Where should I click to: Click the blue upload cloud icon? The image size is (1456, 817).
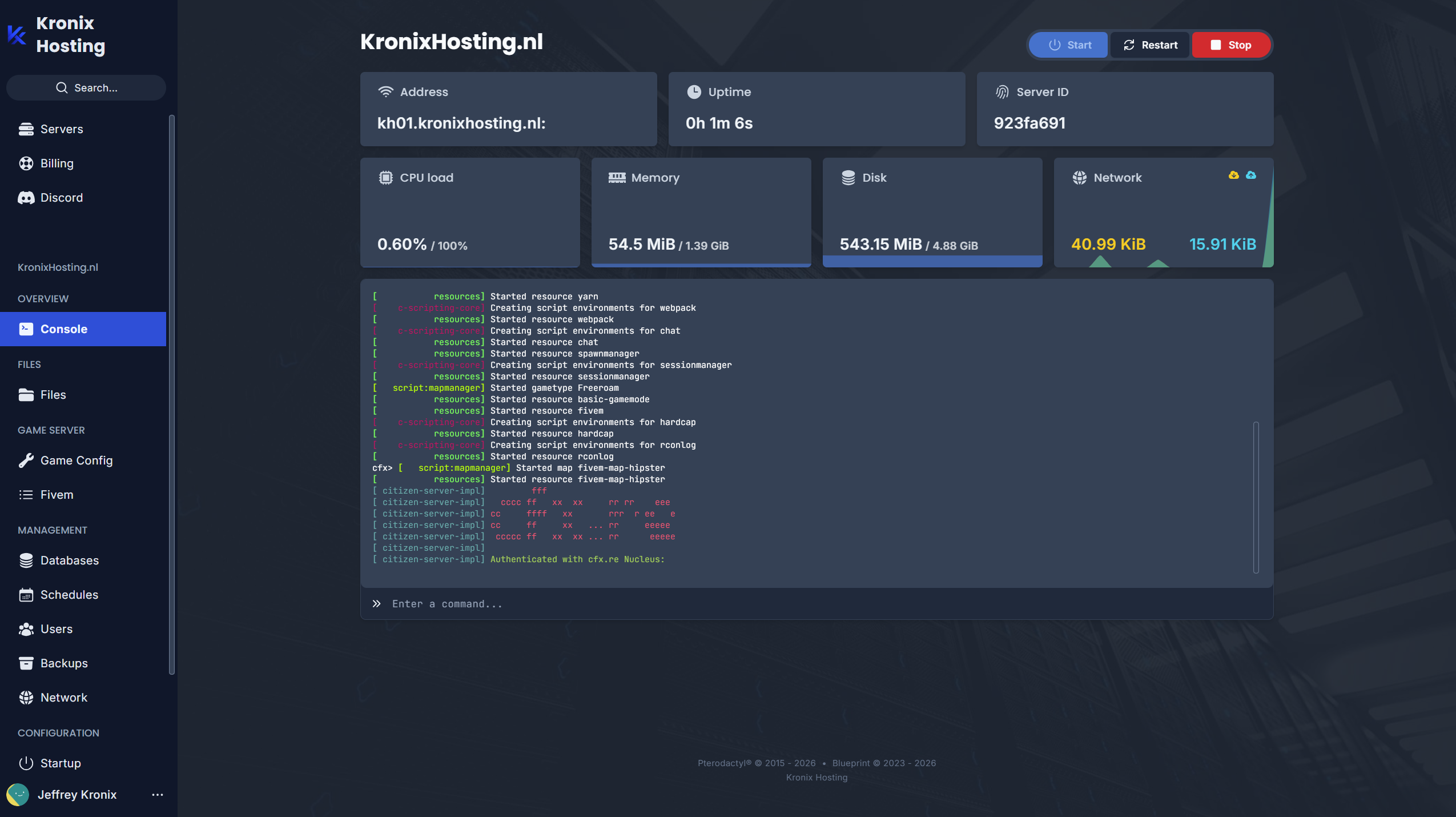coord(1251,175)
